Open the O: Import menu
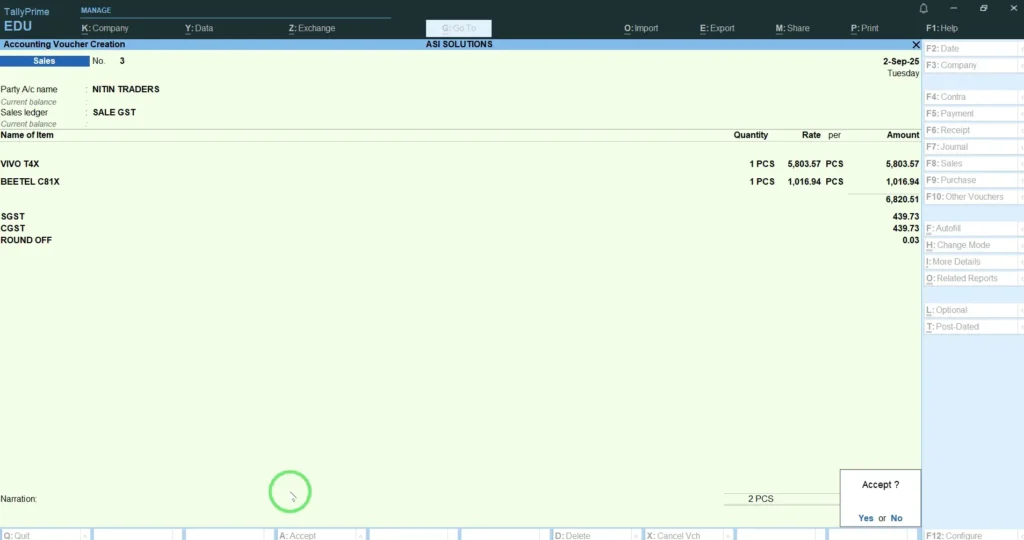Viewport: 1024px width, 540px height. [641, 28]
